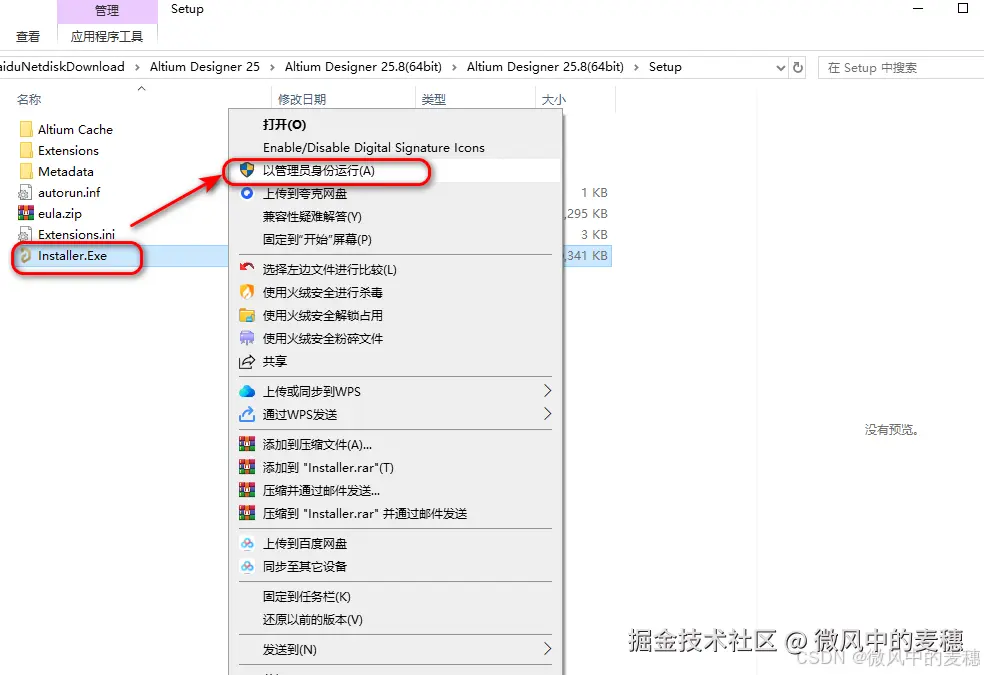Select the eula.zip file name
The height and width of the screenshot is (675, 984).
pyautogui.click(x=60, y=213)
